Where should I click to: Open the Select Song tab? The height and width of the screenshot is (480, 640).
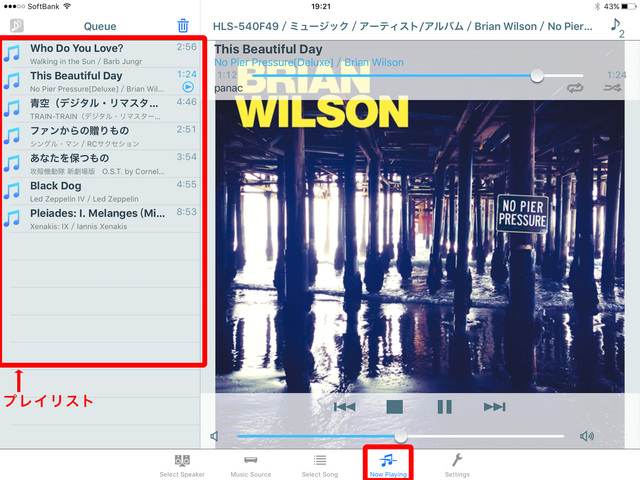pos(319,464)
